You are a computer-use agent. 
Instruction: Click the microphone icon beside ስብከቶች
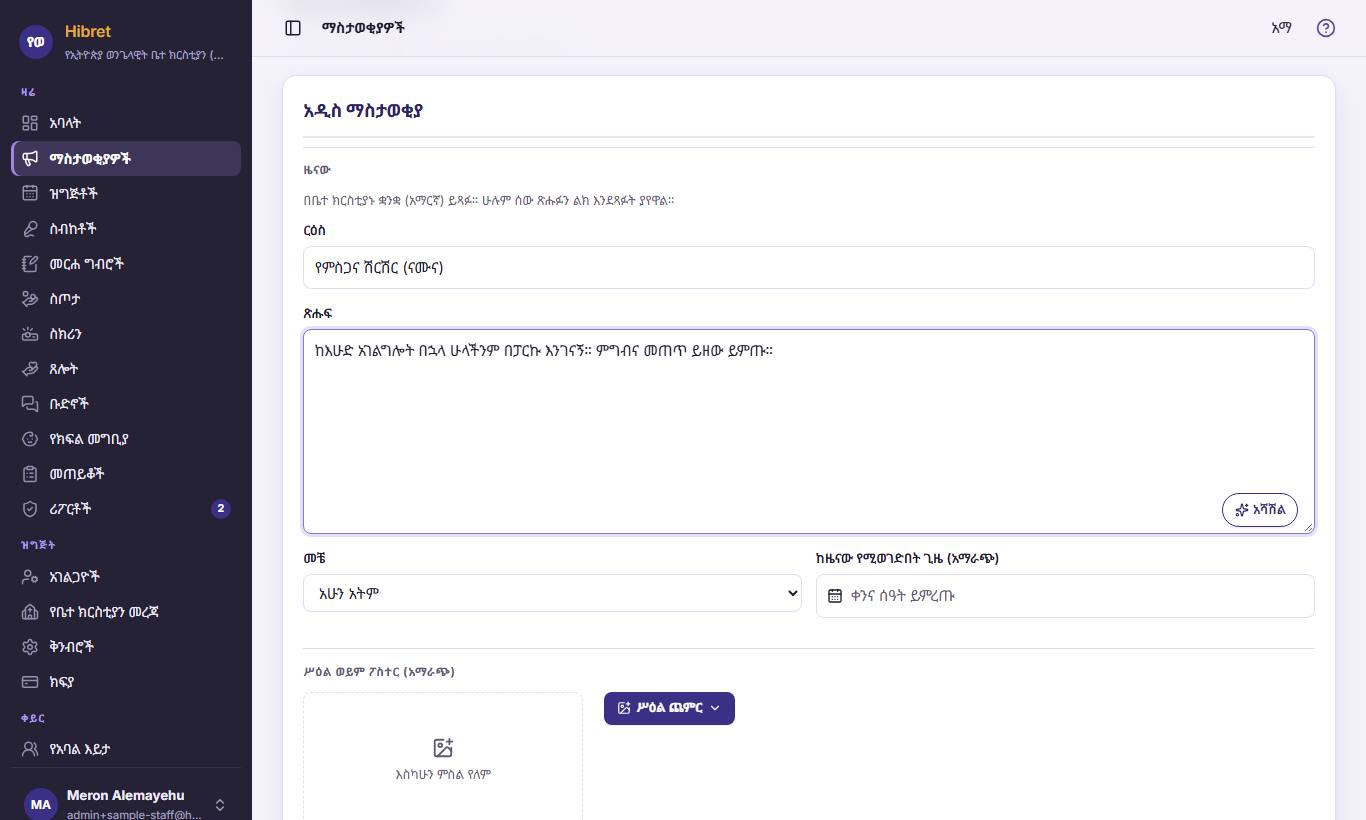[x=30, y=228]
